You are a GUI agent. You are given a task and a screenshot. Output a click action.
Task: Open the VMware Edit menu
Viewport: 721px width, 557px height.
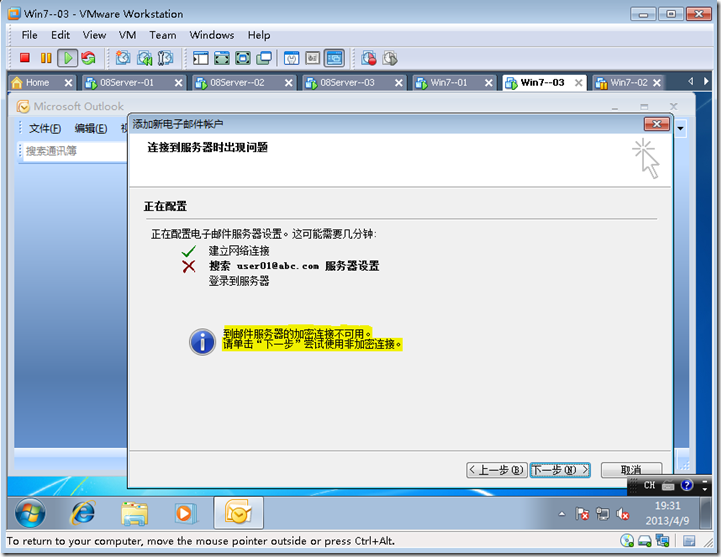tap(60, 35)
